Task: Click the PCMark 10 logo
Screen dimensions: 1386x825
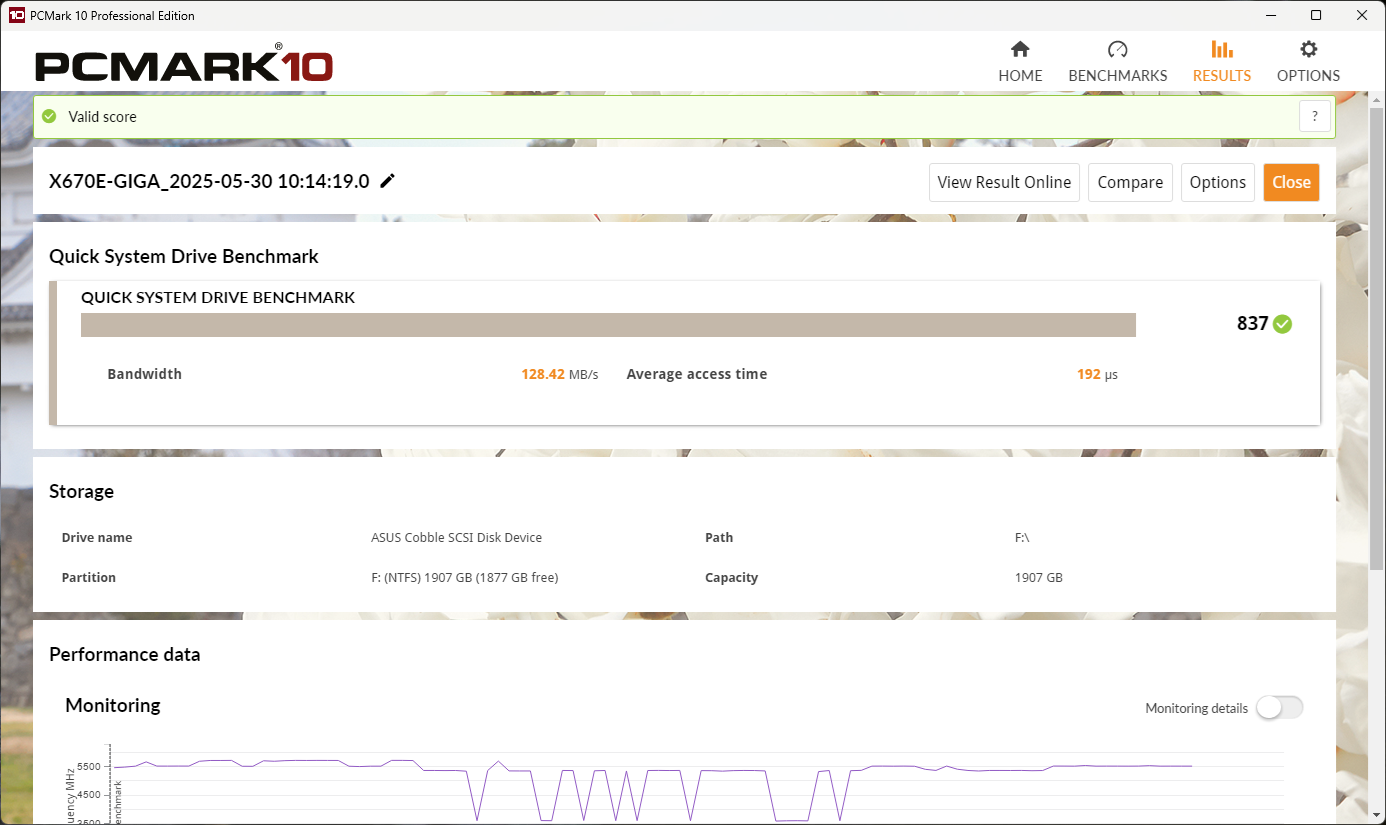Action: pos(184,65)
